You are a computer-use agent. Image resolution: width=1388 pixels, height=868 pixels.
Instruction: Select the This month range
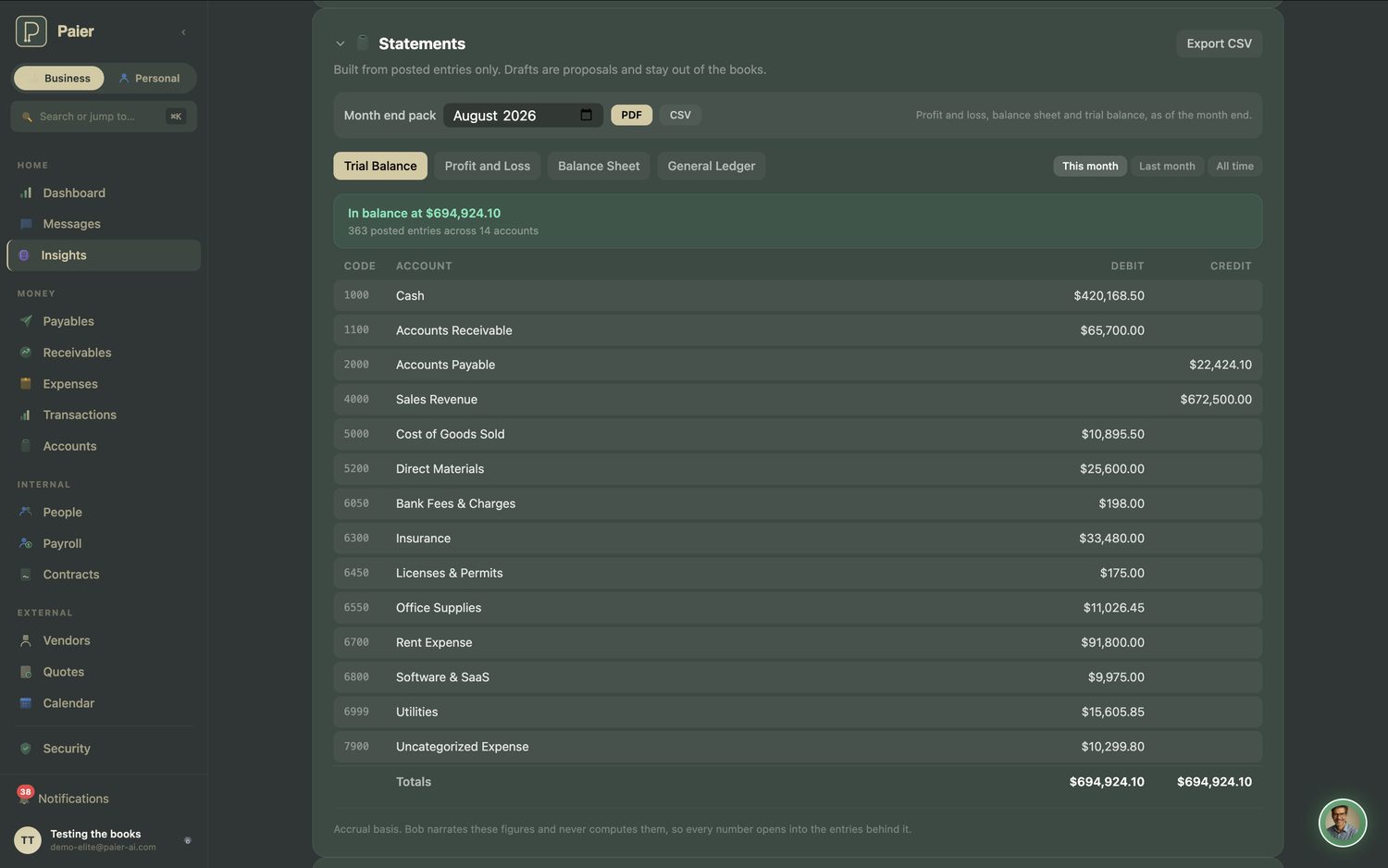[x=1090, y=166]
